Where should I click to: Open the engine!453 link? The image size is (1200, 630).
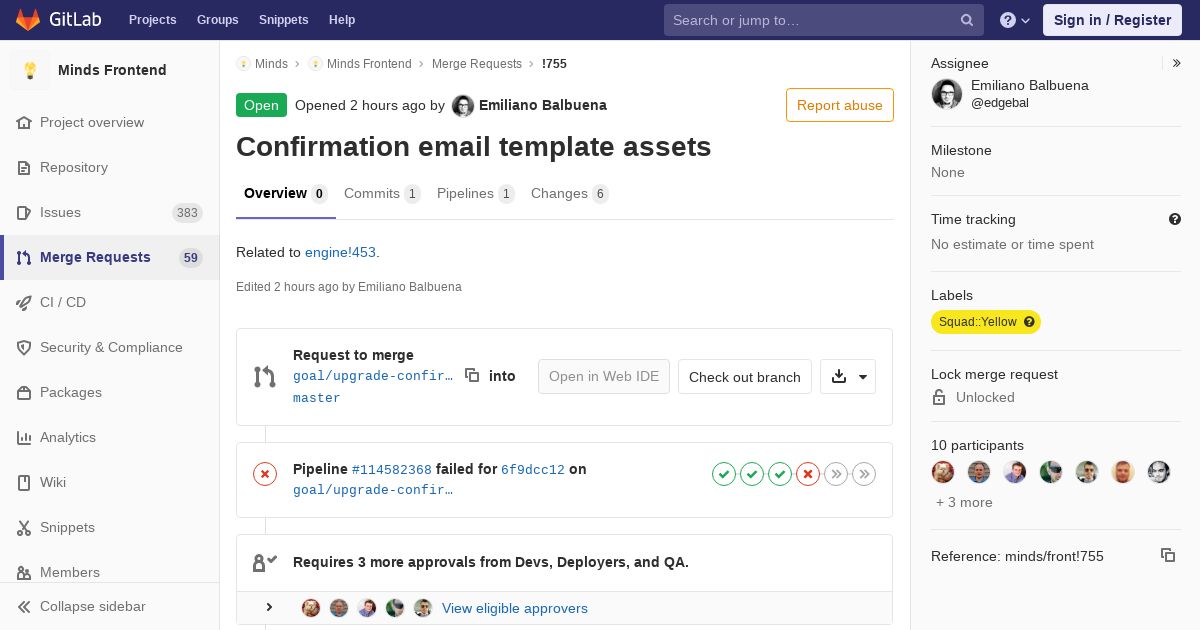[x=341, y=253]
